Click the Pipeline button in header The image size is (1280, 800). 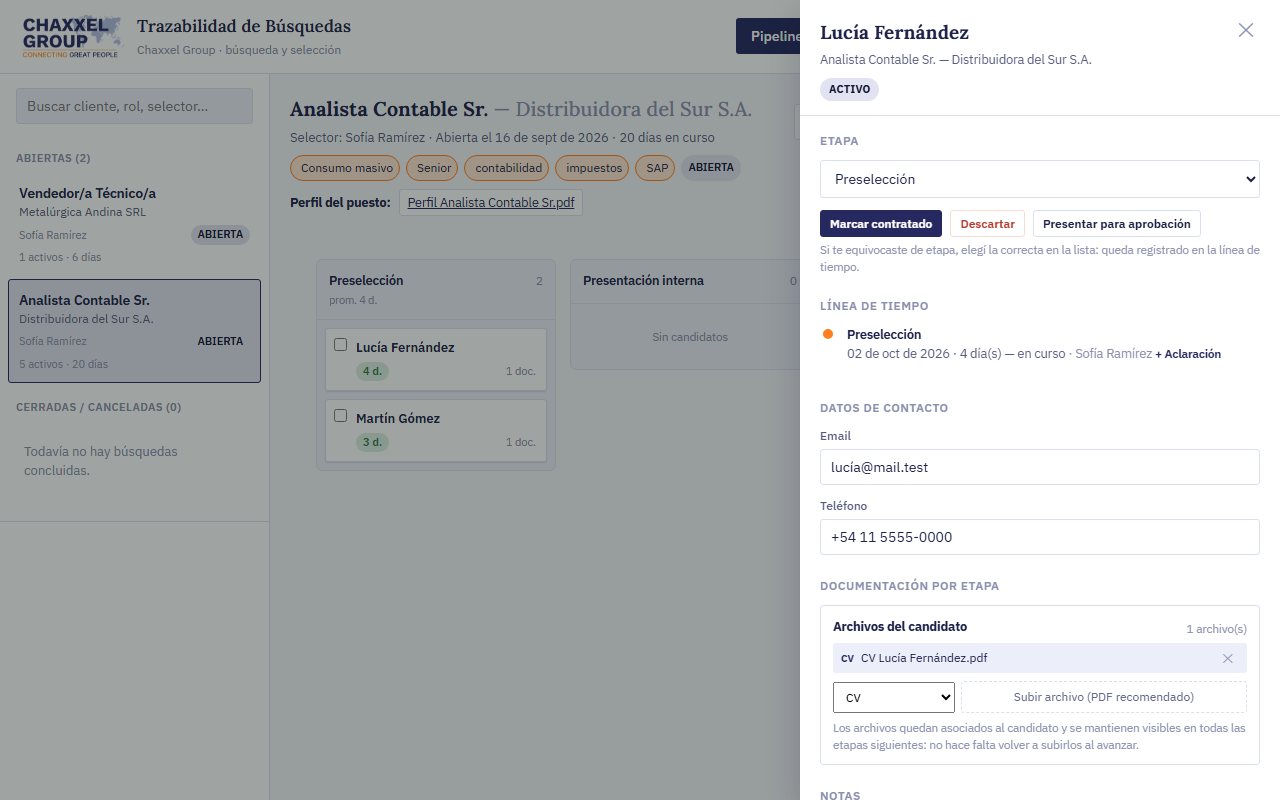pyautogui.click(x=769, y=36)
